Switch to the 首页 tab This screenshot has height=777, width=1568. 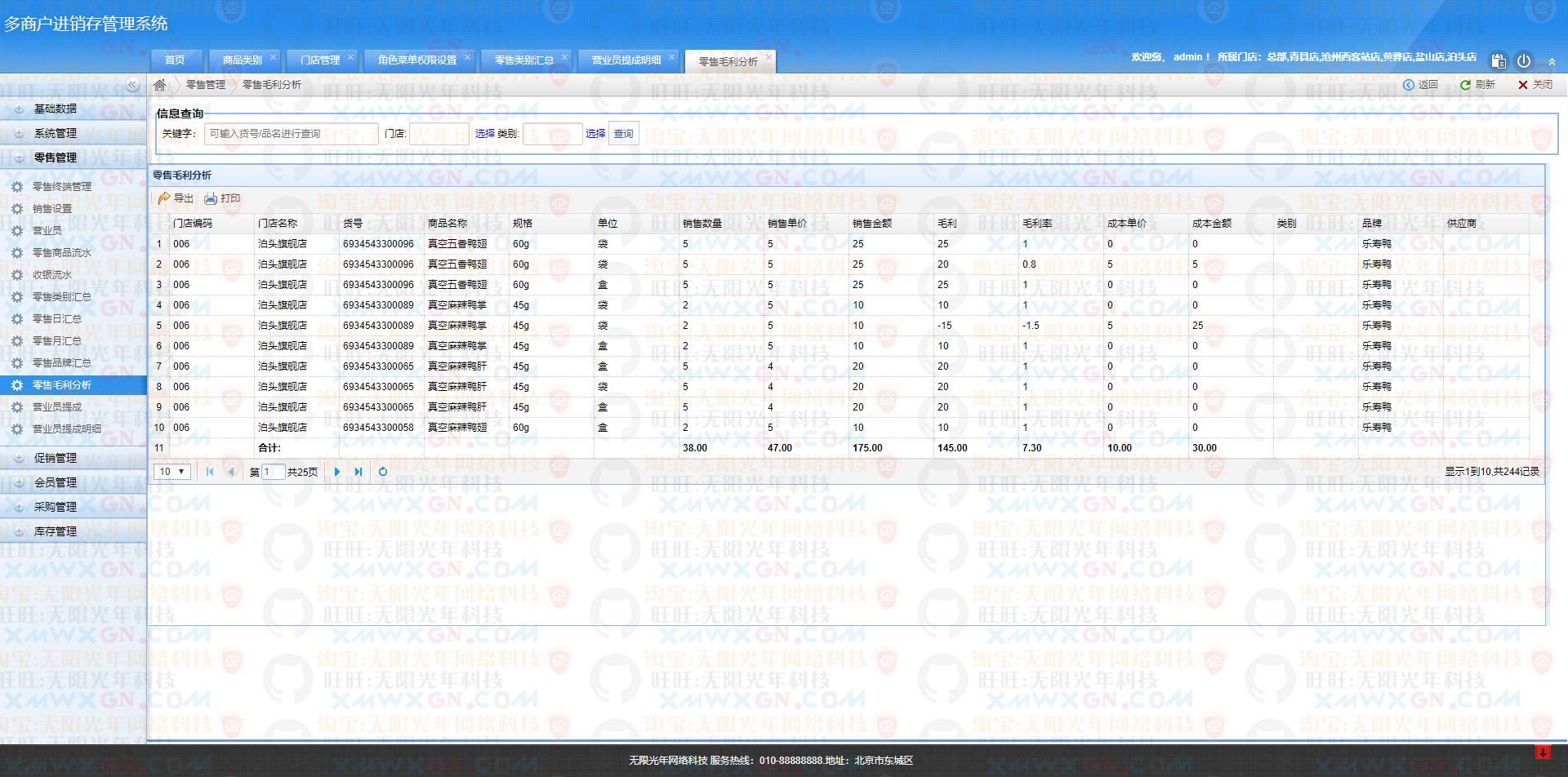click(175, 60)
